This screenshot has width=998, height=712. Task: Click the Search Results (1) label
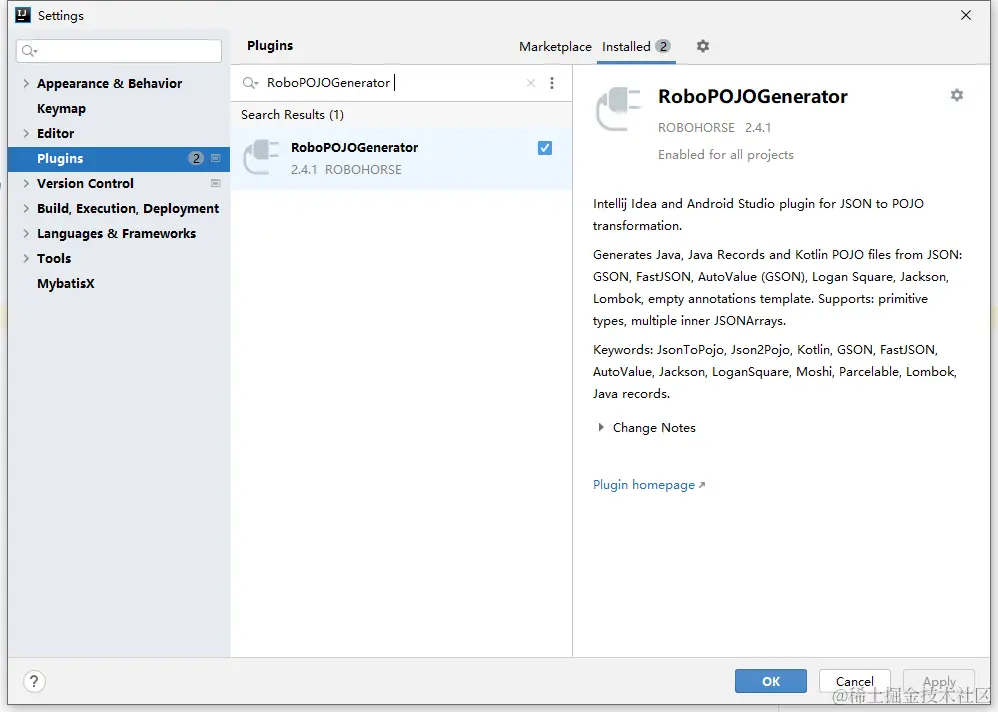pyautogui.click(x=292, y=115)
